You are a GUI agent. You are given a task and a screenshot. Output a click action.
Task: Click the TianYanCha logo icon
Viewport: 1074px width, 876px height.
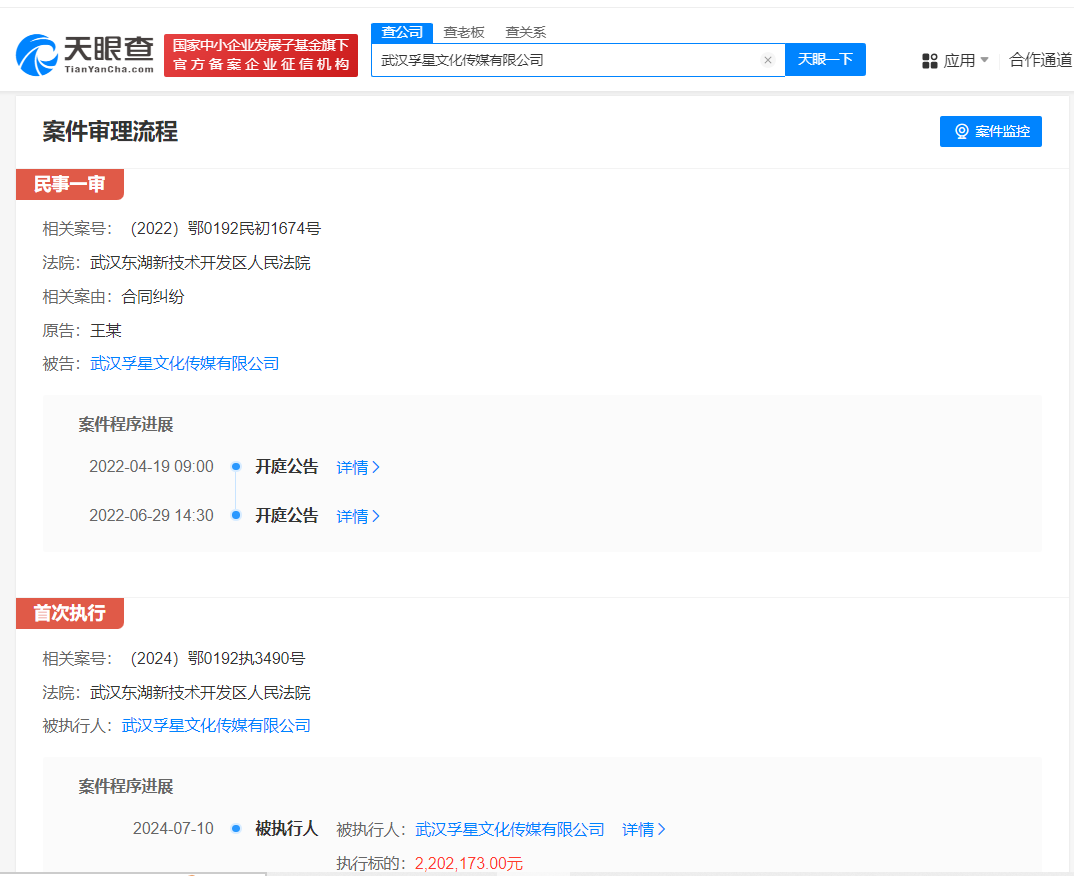click(x=37, y=55)
